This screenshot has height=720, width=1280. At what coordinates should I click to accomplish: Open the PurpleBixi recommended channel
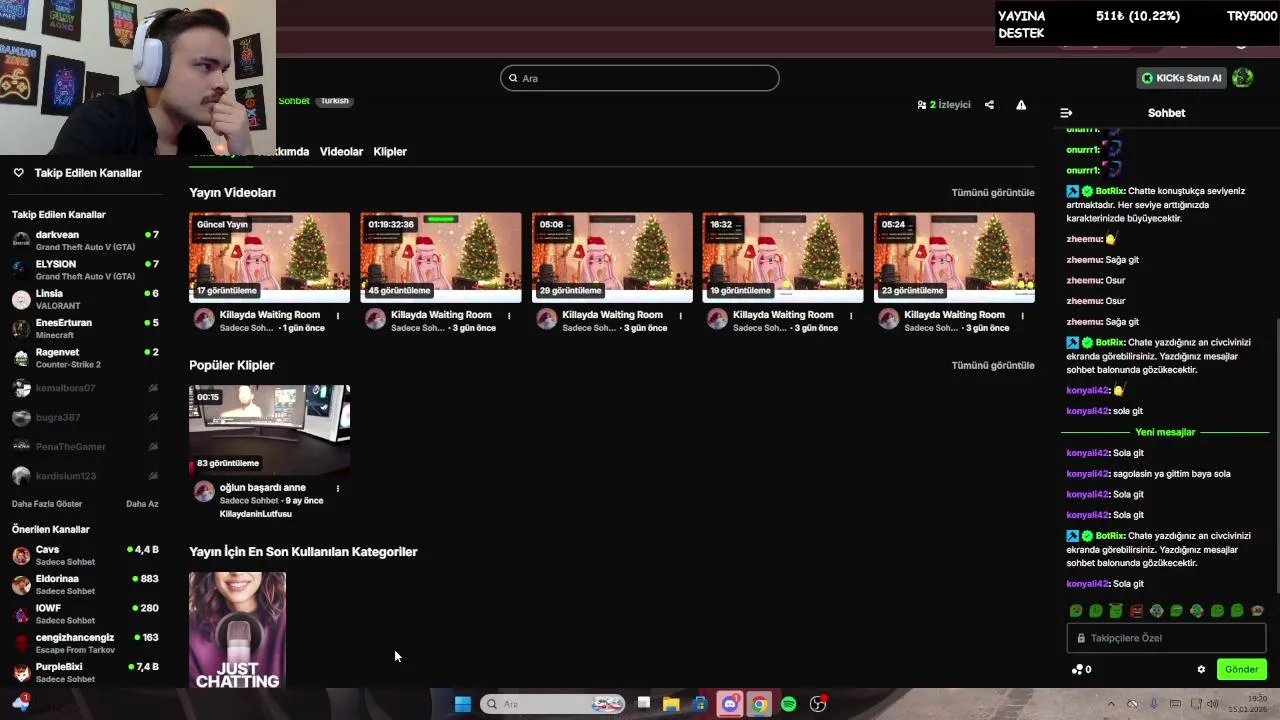coord(85,672)
